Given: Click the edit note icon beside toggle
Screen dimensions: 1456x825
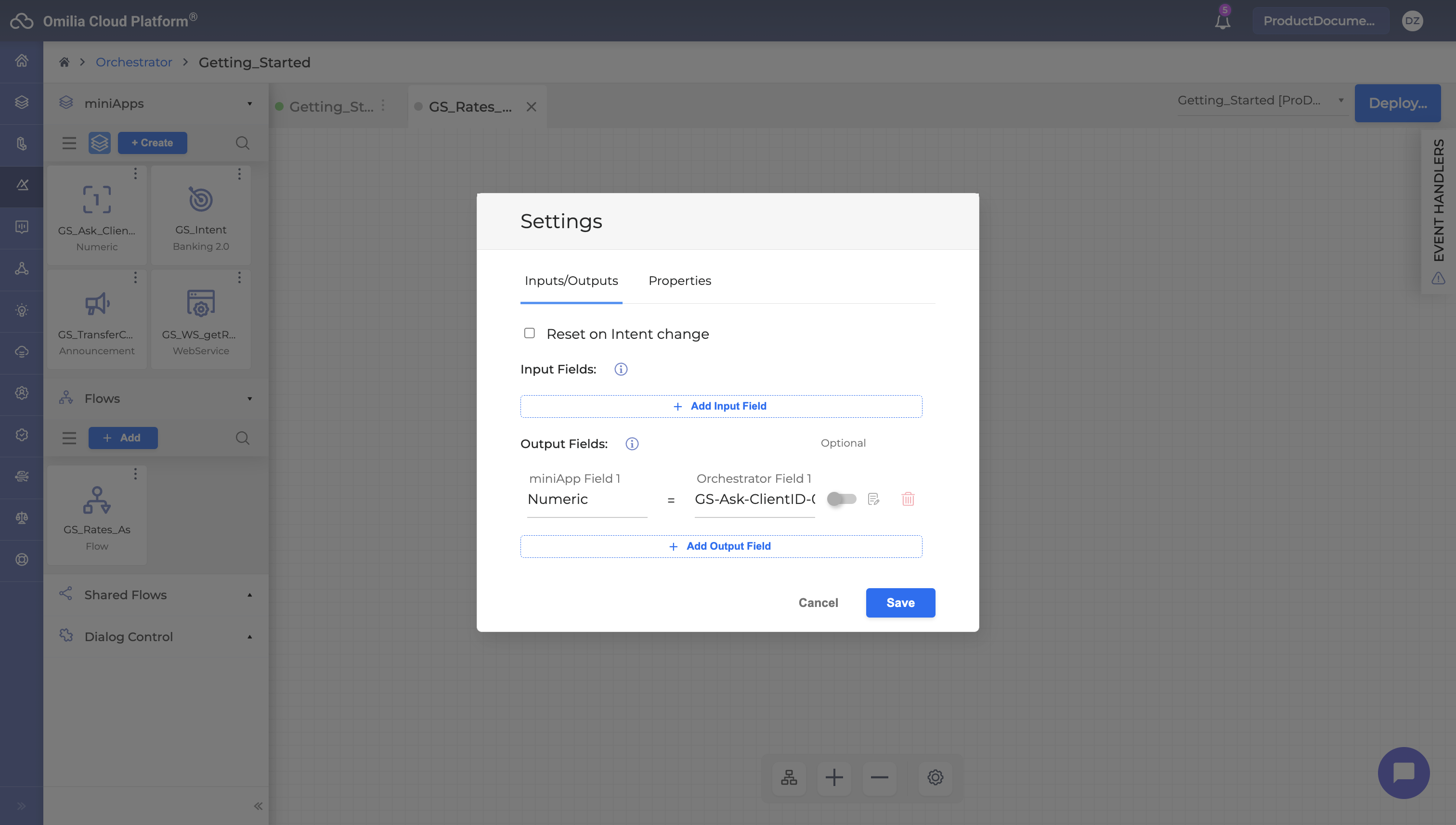Looking at the screenshot, I should (x=873, y=499).
